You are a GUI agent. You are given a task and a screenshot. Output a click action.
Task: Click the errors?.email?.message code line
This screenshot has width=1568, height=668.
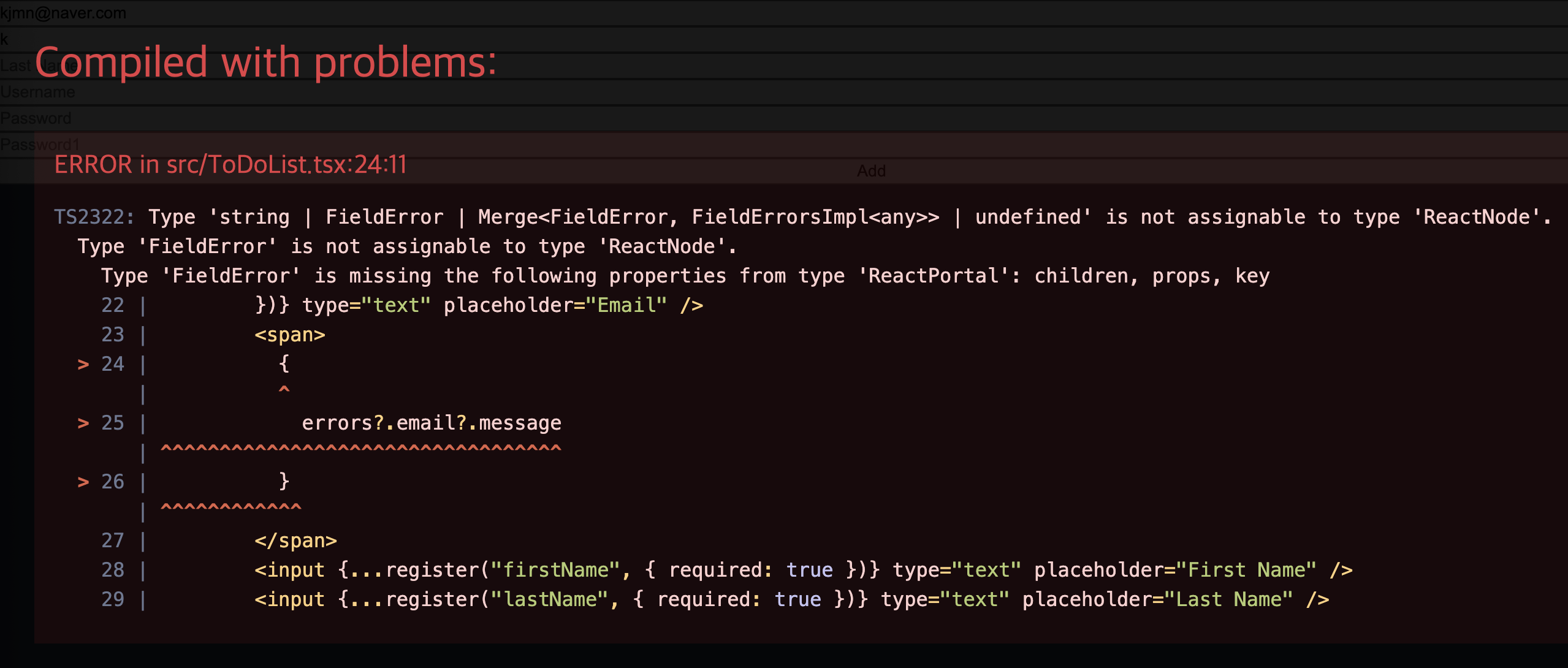[431, 423]
